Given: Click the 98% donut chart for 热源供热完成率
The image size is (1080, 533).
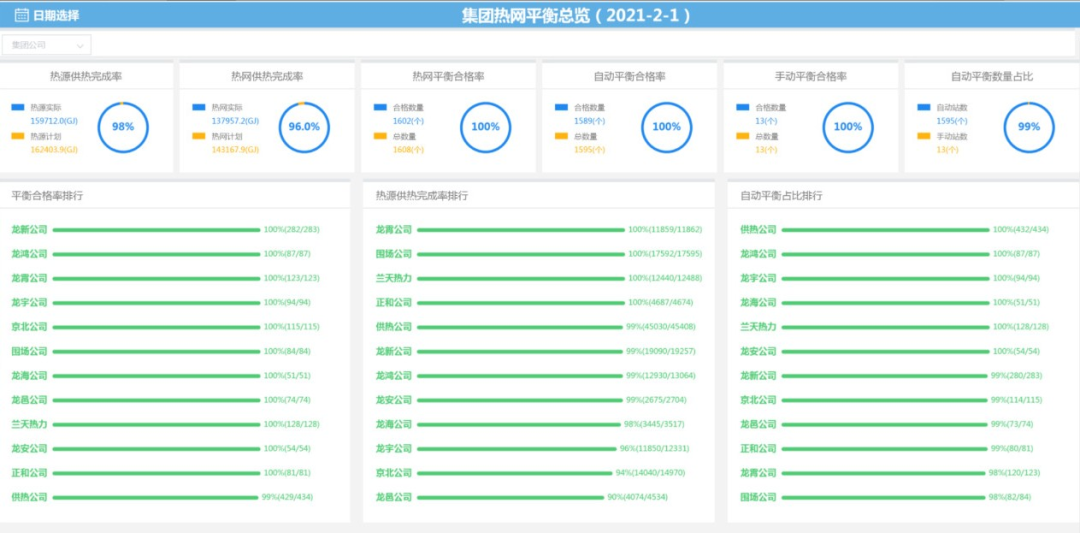Looking at the screenshot, I should pos(123,127).
